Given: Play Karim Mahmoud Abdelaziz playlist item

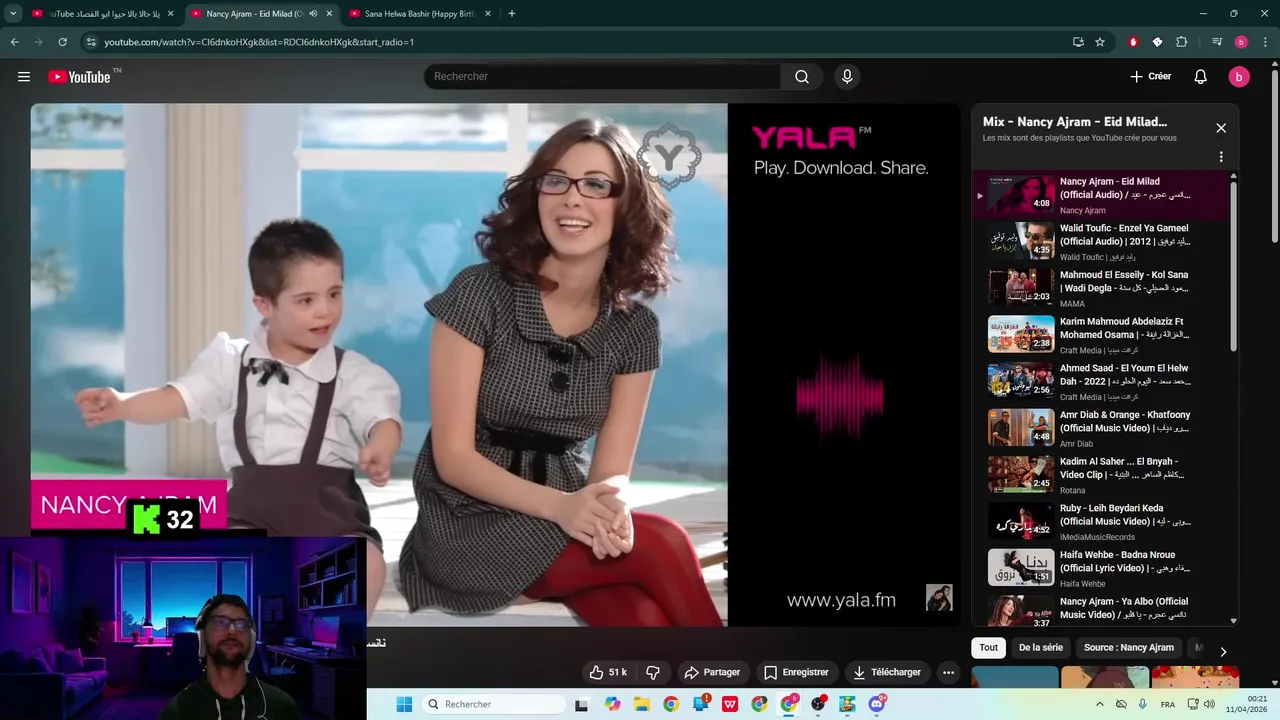Looking at the screenshot, I should (1102, 335).
